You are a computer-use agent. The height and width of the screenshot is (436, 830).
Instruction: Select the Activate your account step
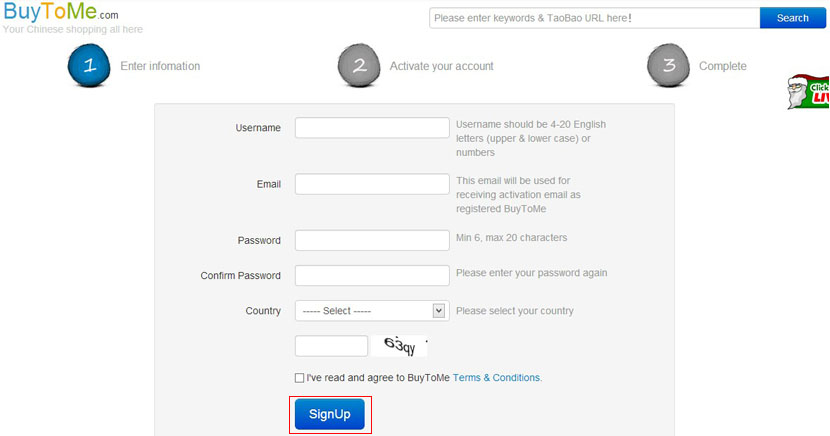(x=441, y=66)
